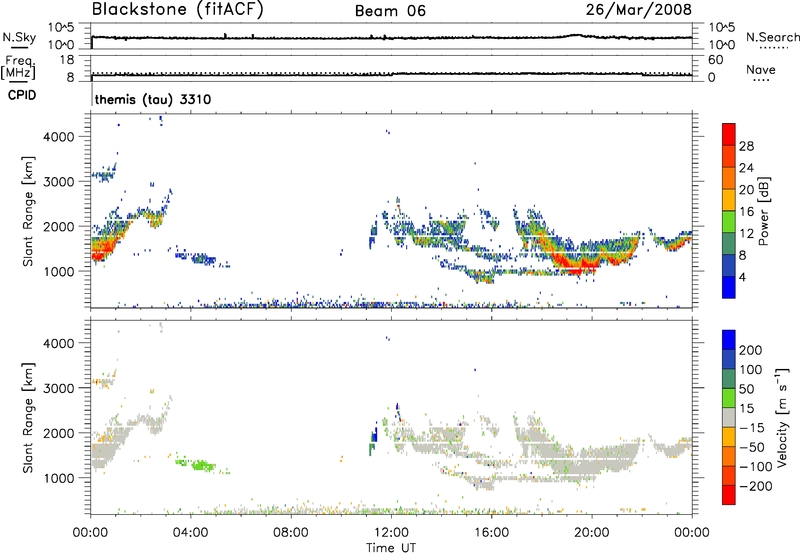Click '3000' on velocity panel range axis
The image size is (800, 554).
(x=59, y=388)
